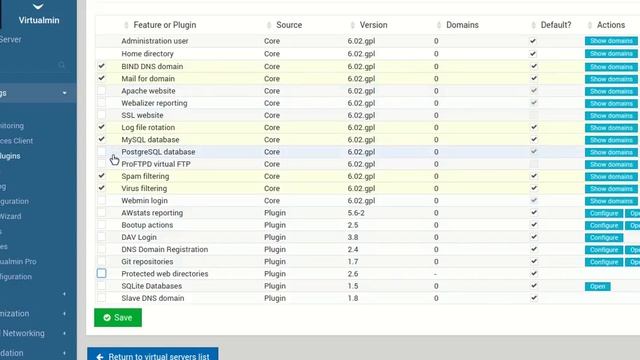Viewport: 640px width, 360px height.
Task: Uncheck MySQL database feature checkbox
Action: point(101,140)
